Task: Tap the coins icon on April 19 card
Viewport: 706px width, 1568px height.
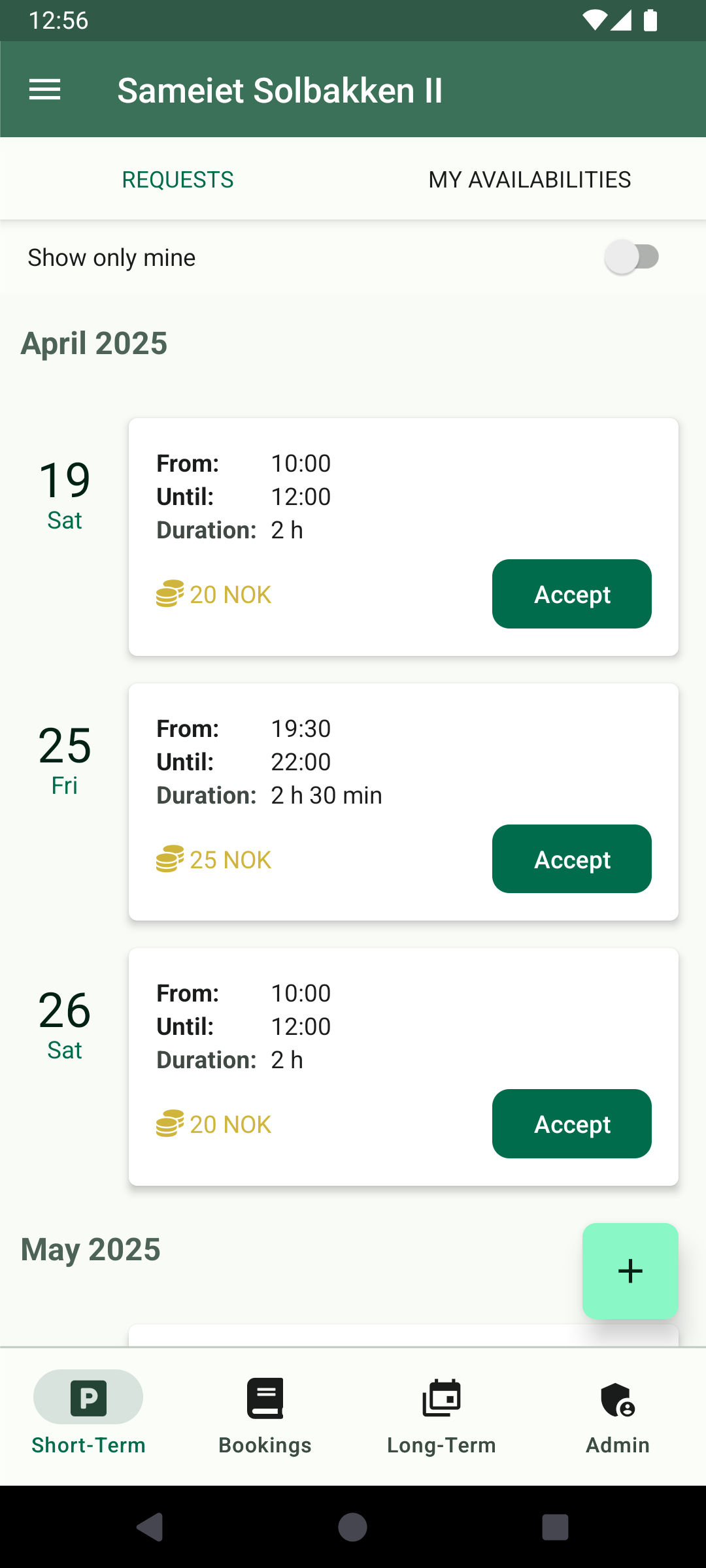Action: [x=169, y=594]
